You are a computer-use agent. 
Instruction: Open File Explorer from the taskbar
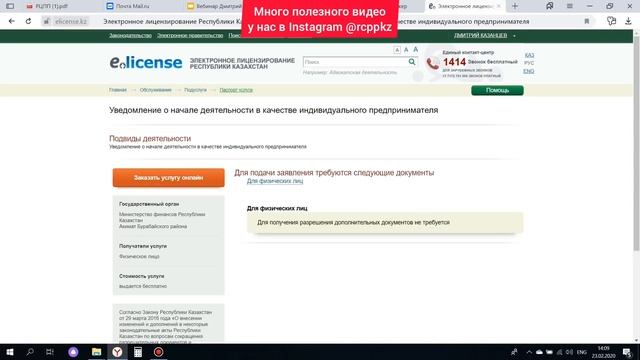tap(96, 352)
